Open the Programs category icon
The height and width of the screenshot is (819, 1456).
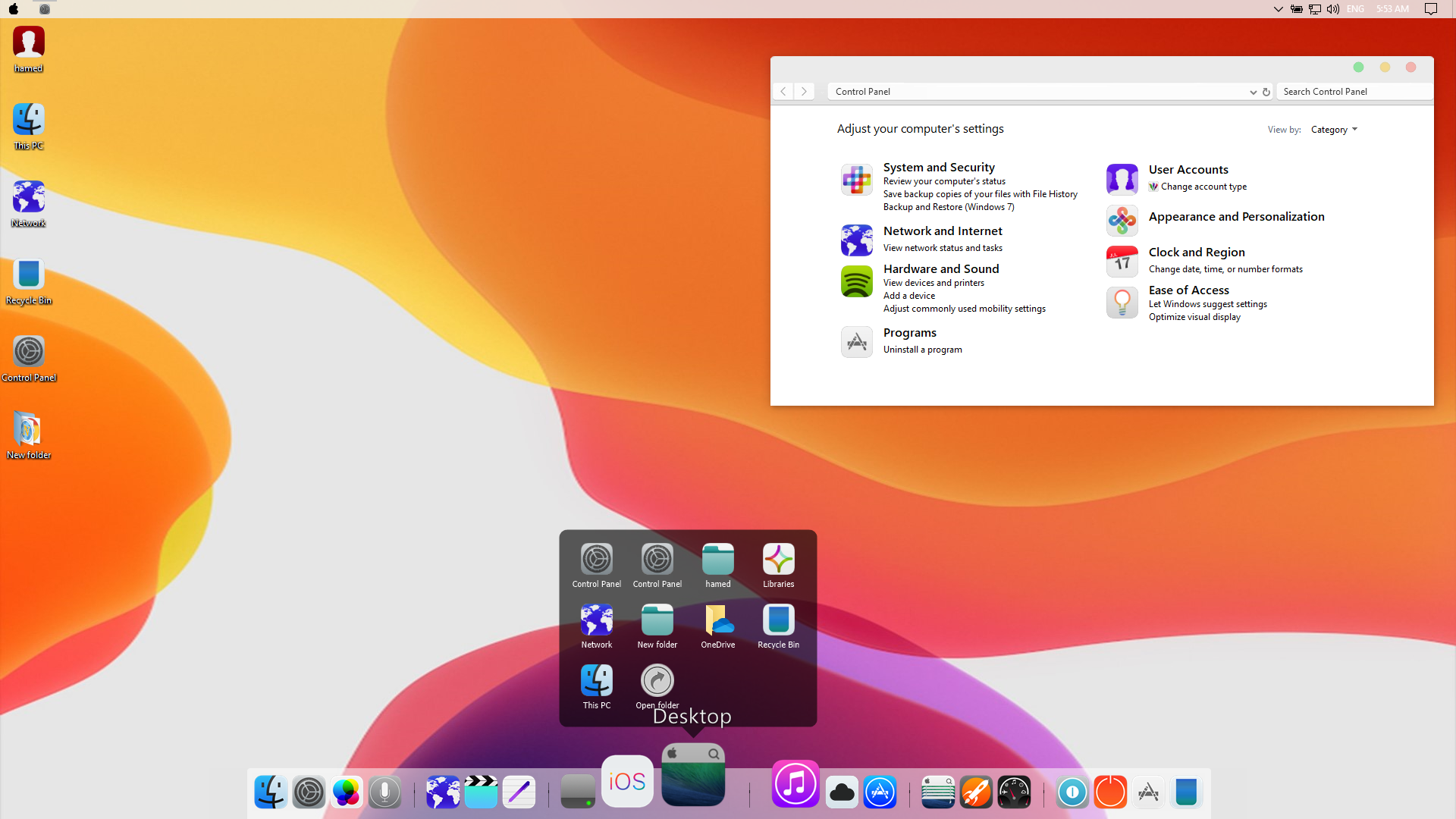(856, 342)
